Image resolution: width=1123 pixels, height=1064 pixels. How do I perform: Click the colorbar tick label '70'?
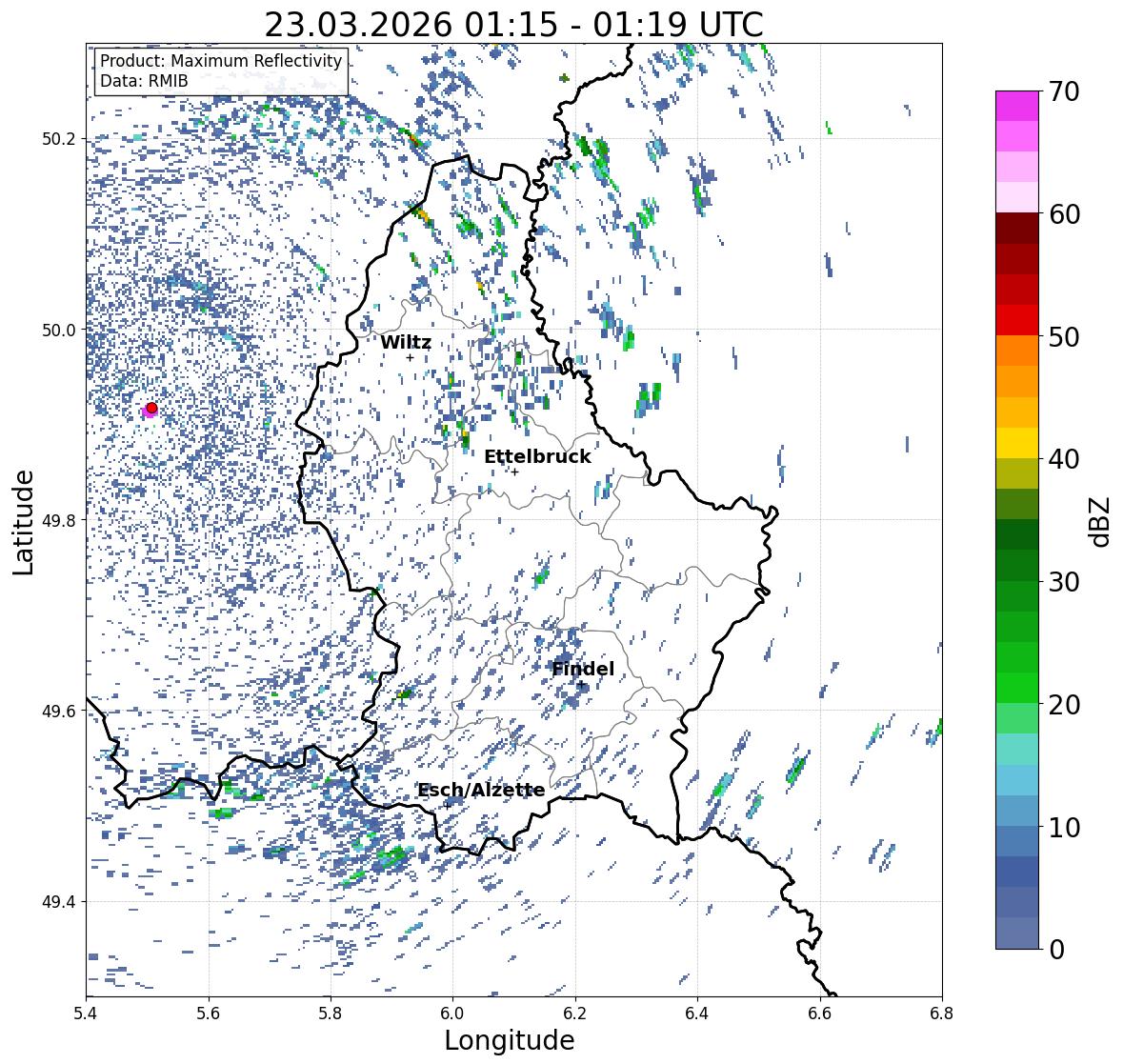click(x=1064, y=91)
